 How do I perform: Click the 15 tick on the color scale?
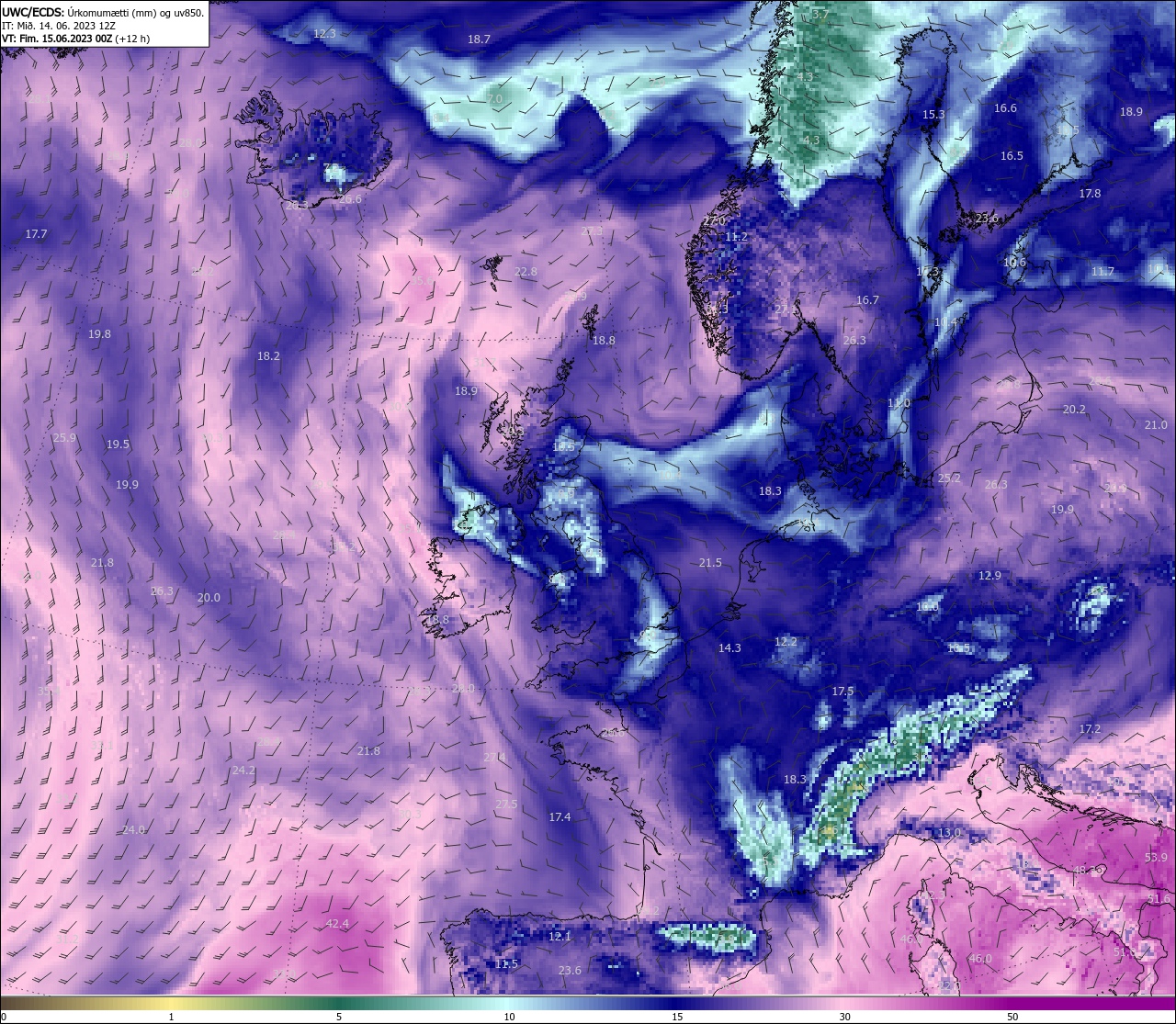677,1017
